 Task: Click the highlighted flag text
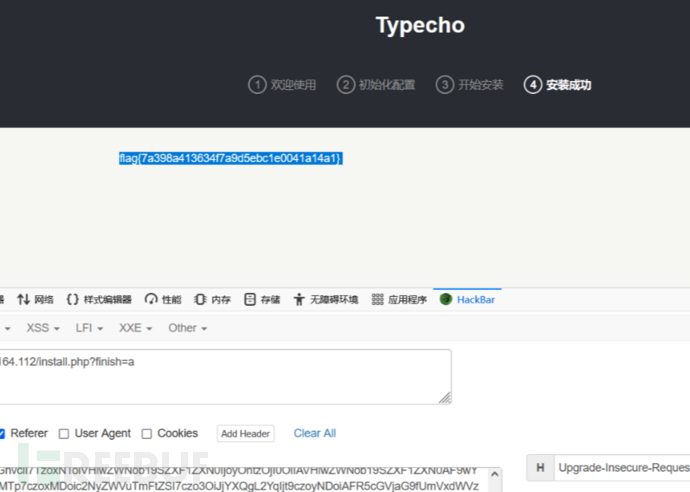(230, 158)
